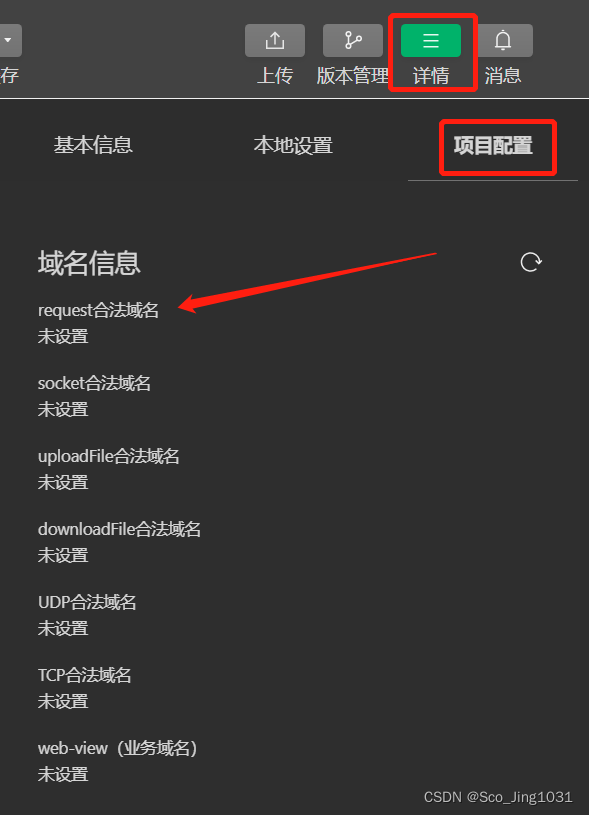Viewport: 589px width, 815px height.
Task: Select web-view（业务域名）entry
Action: coord(117,748)
